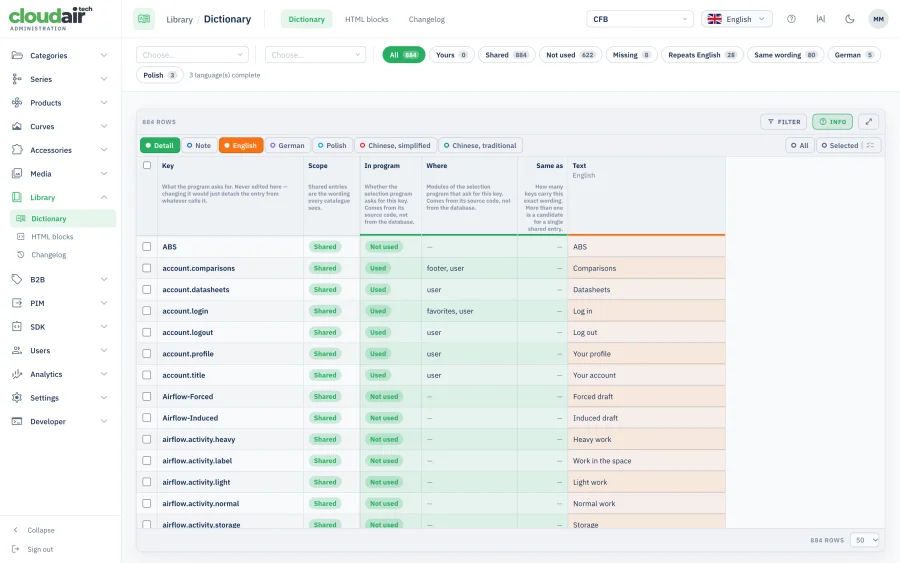Toggle the German column chip
Screen dimensions: 900x563
click(288, 145)
